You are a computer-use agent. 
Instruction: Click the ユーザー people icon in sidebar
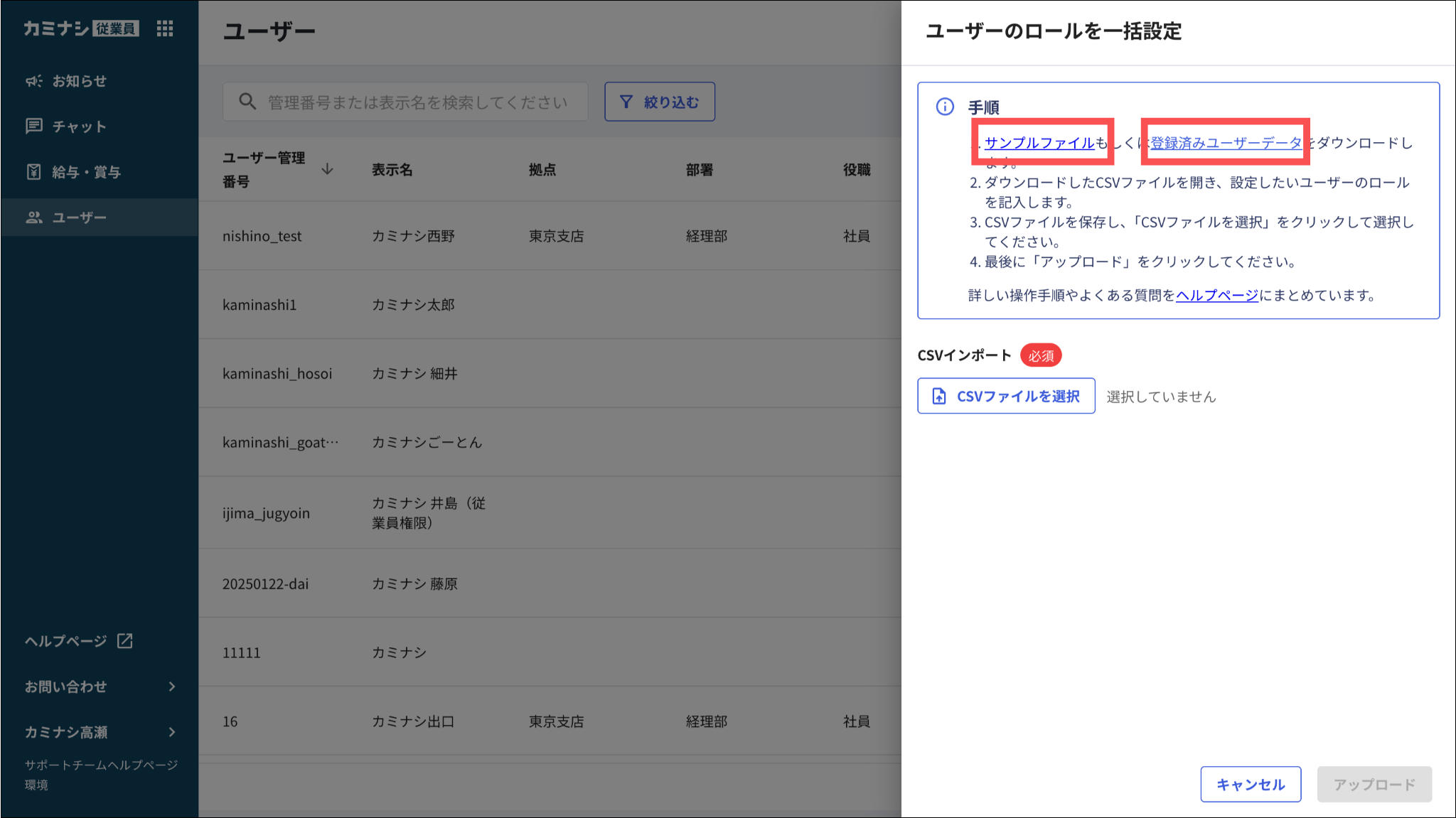[x=33, y=217]
